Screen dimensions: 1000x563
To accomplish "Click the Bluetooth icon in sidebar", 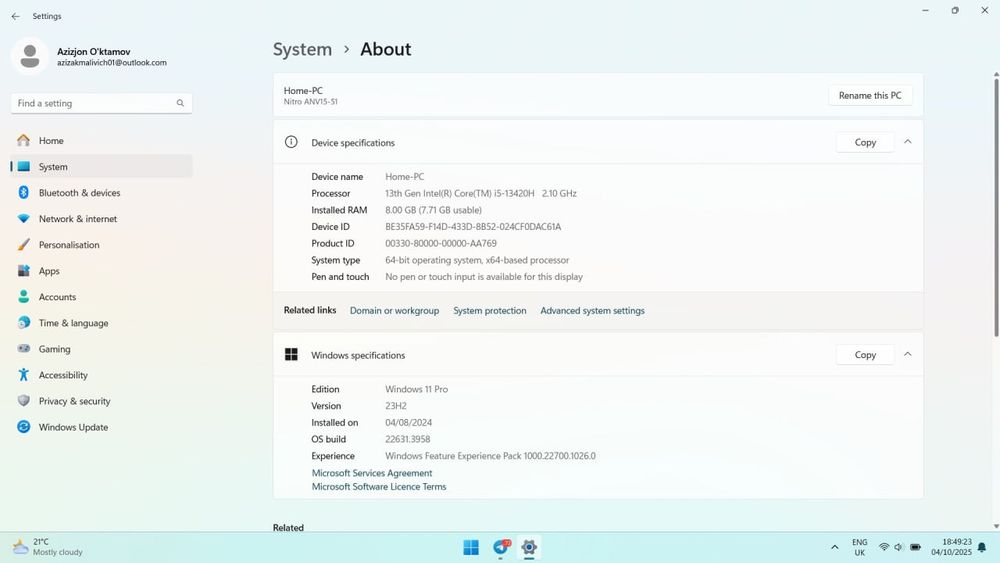I will [x=24, y=193].
